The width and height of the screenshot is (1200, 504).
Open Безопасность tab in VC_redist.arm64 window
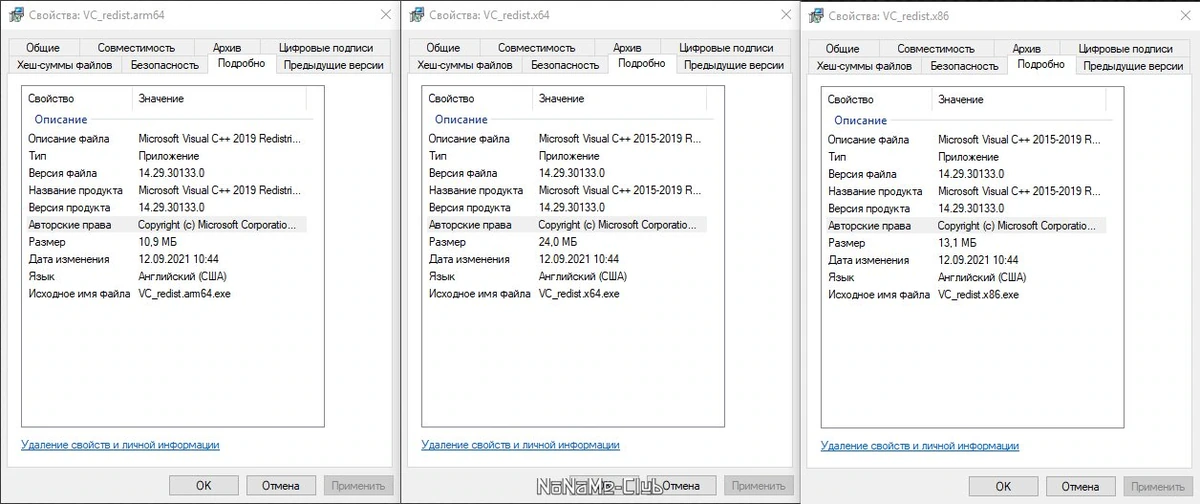tap(164, 65)
